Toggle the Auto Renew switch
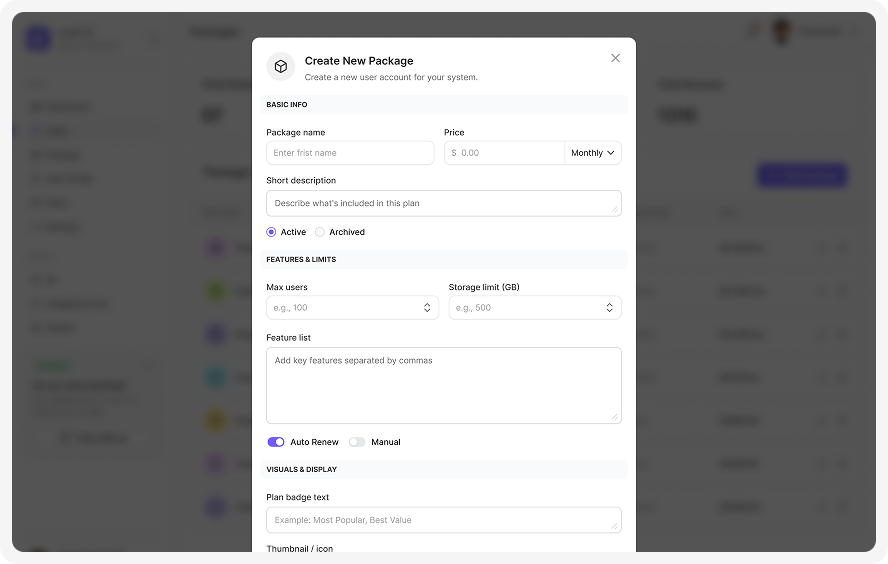This screenshot has height=564, width=888. click(276, 442)
